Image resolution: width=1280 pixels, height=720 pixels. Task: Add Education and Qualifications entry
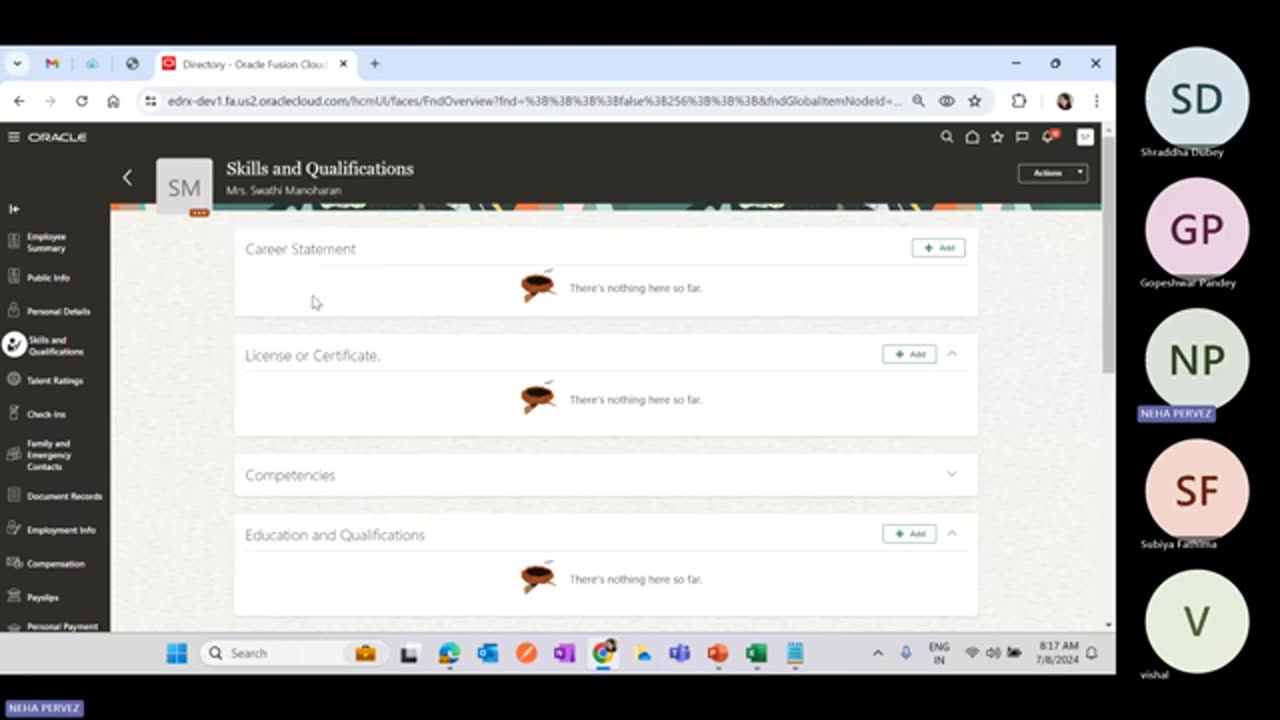point(909,534)
